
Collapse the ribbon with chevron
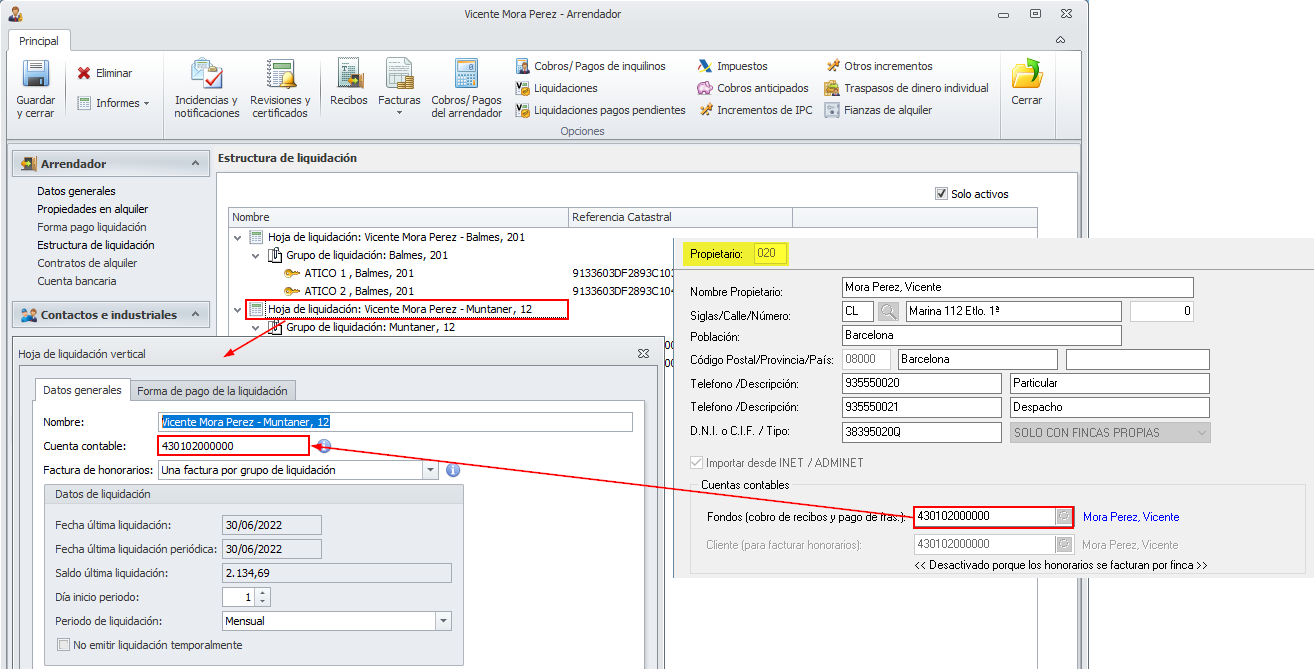click(1061, 40)
